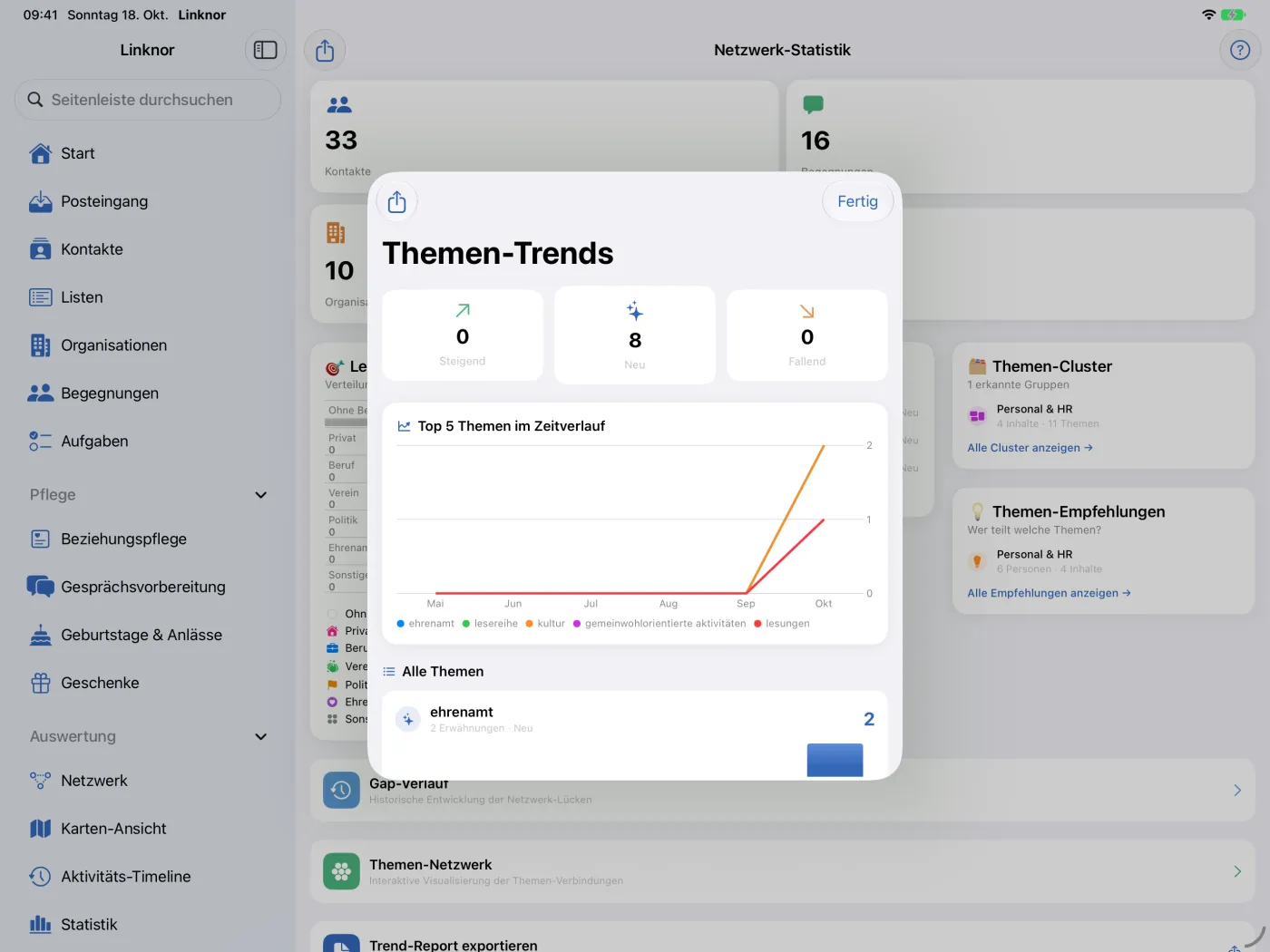The image size is (1270, 952).
Task: Tap the kultur legend entry
Action: tap(545, 624)
